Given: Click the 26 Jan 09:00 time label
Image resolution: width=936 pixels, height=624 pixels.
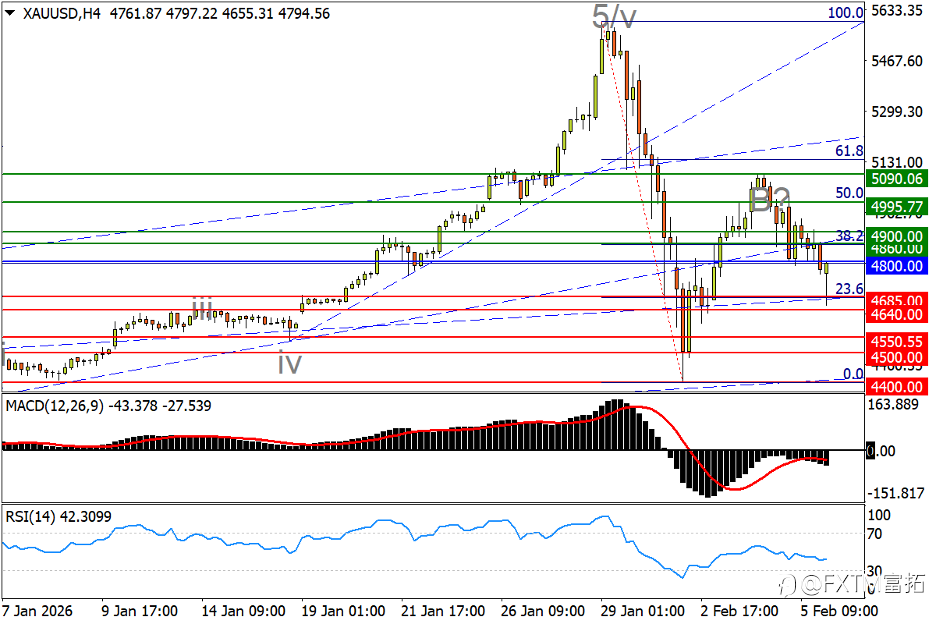Looking at the screenshot, I should point(543,611).
